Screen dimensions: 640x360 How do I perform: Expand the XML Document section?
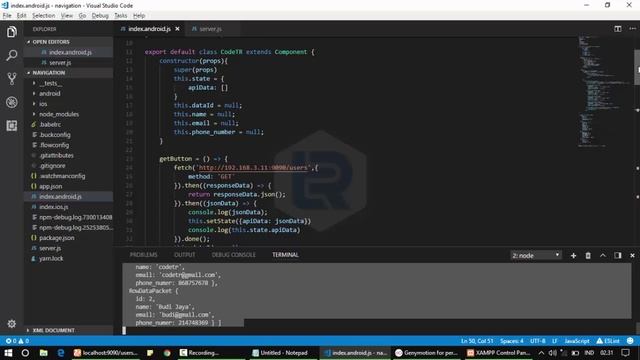(69, 330)
